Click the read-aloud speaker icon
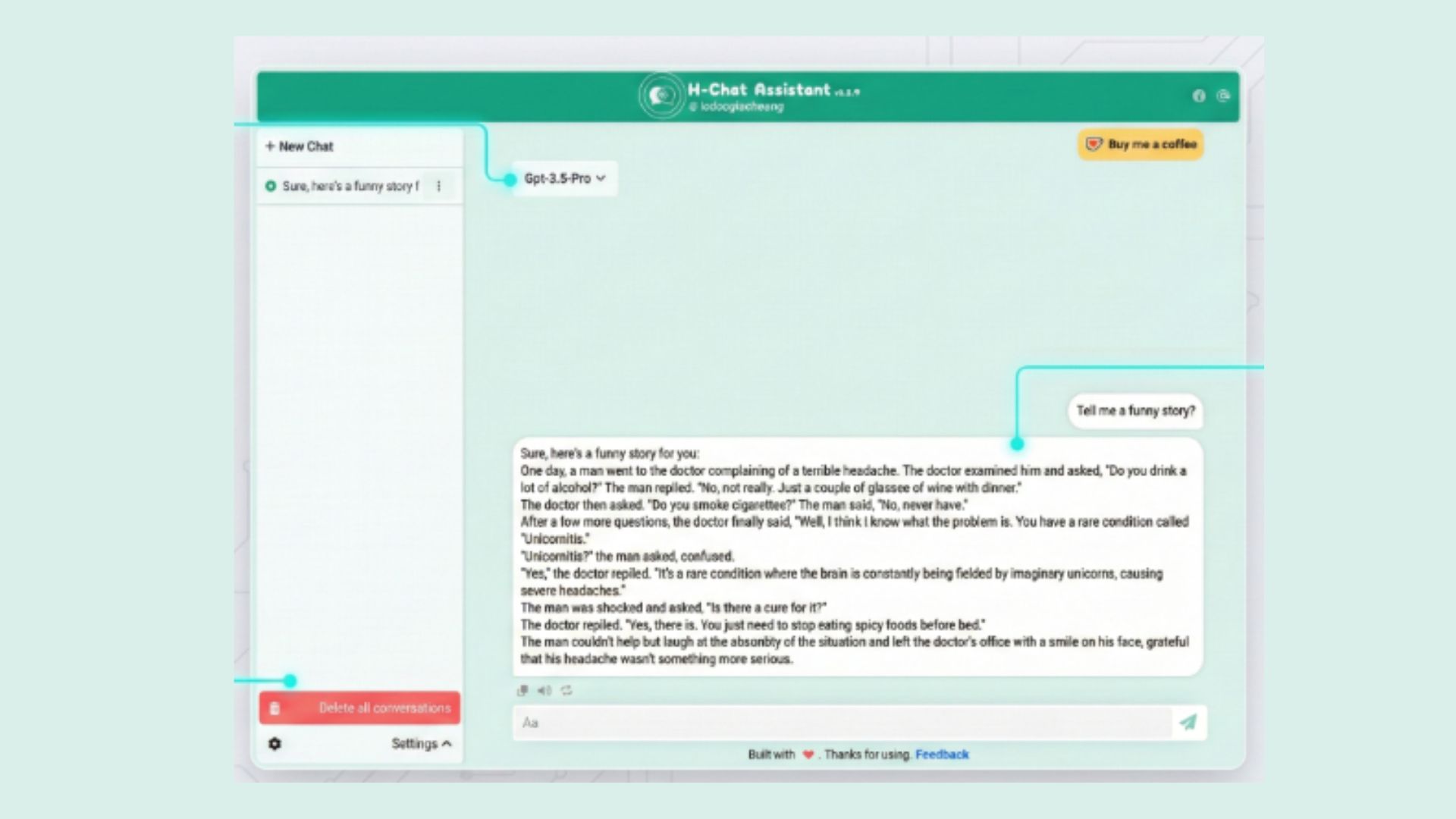Viewport: 1456px width, 819px height. coord(544,690)
